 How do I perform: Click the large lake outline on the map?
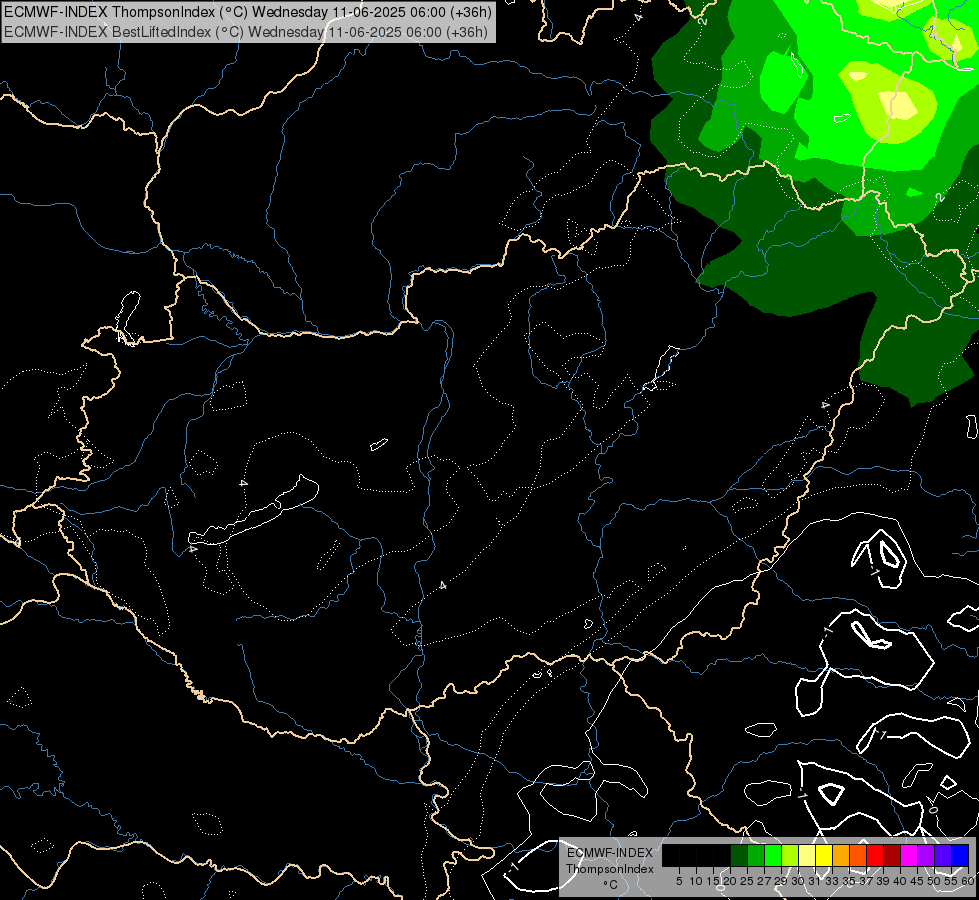point(253,512)
